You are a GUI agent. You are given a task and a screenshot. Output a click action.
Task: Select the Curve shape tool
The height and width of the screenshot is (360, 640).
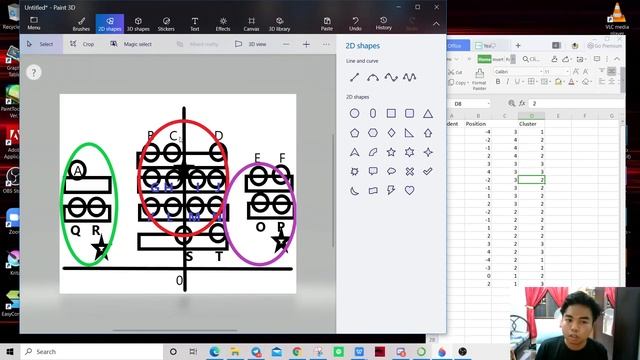[x=373, y=77]
